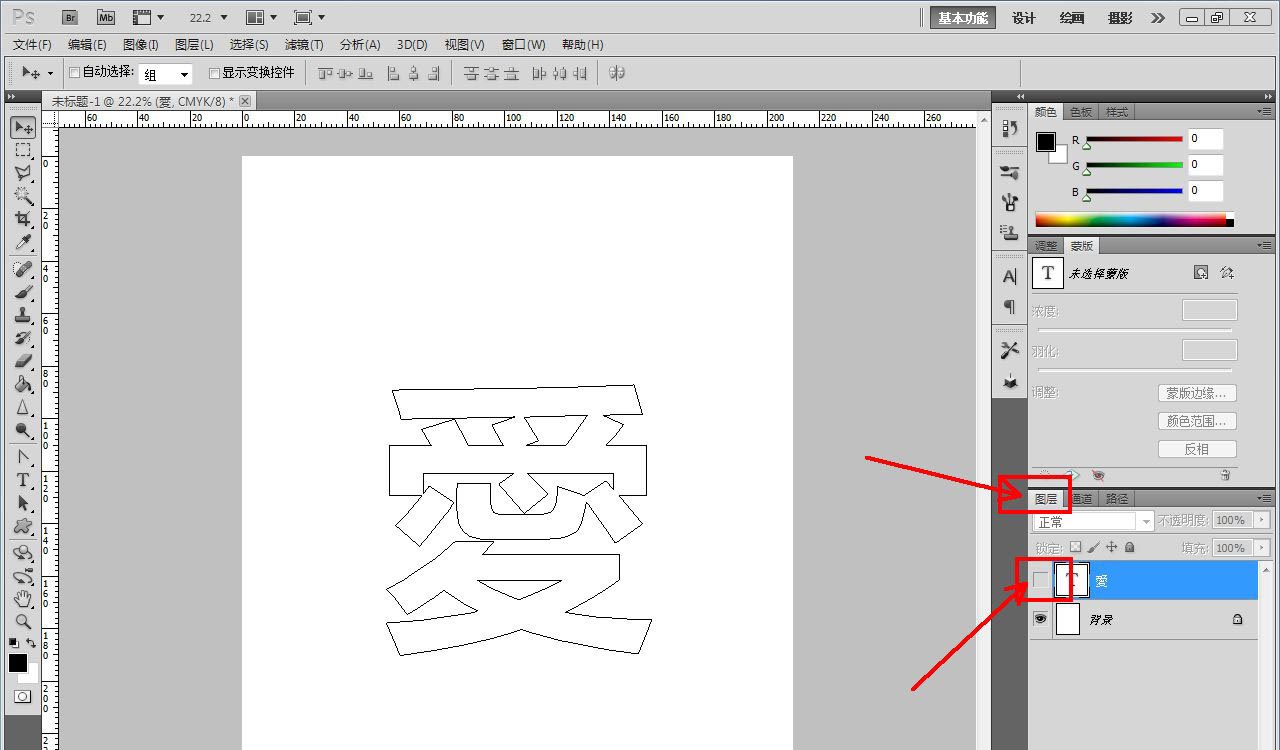The width and height of the screenshot is (1280, 750).
Task: Open the Paragraph panel icon
Action: coord(1009,307)
